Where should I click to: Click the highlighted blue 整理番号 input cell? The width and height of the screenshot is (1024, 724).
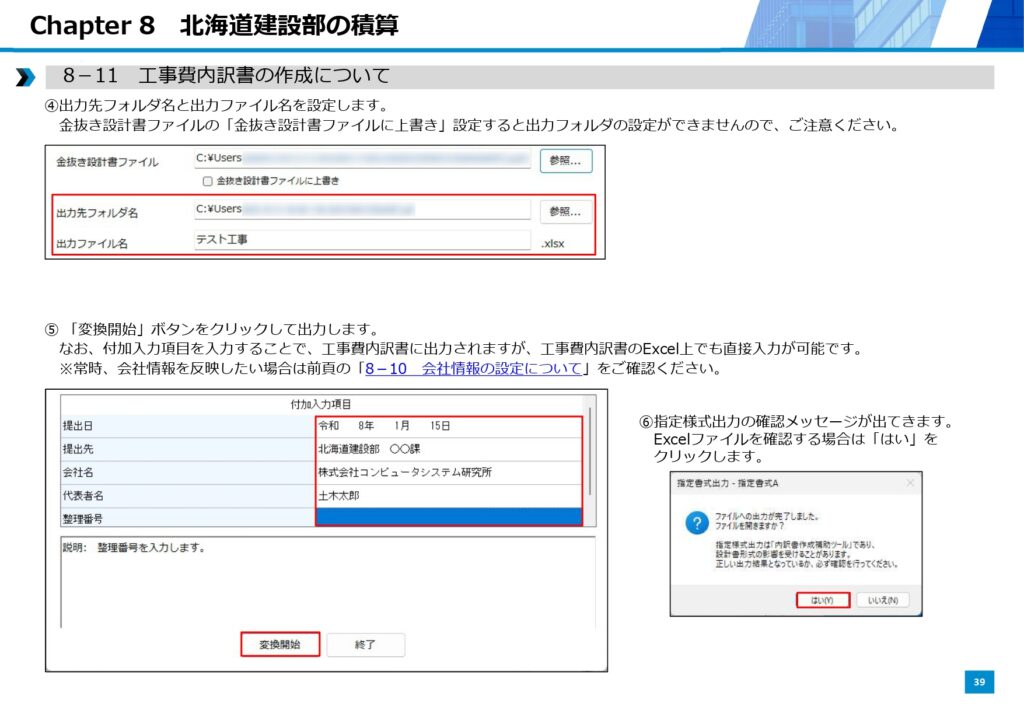(447, 517)
